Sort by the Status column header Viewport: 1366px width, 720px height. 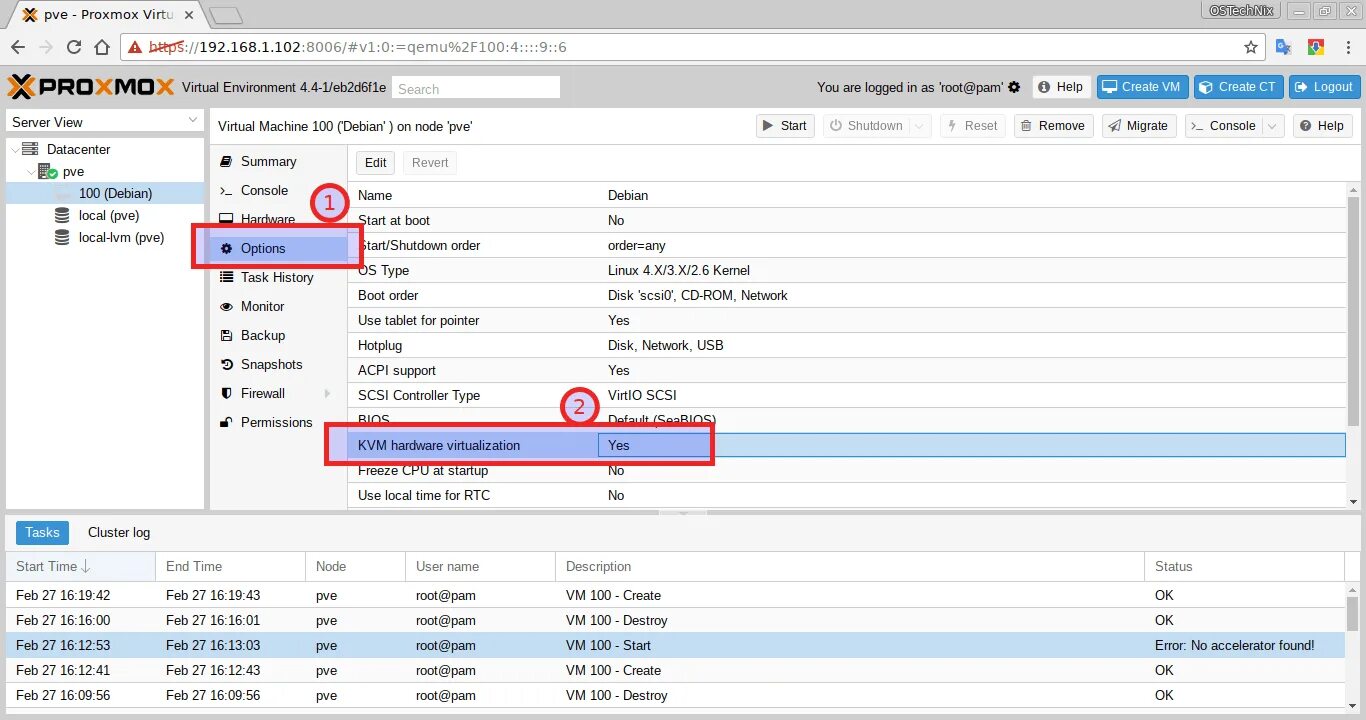(x=1244, y=566)
